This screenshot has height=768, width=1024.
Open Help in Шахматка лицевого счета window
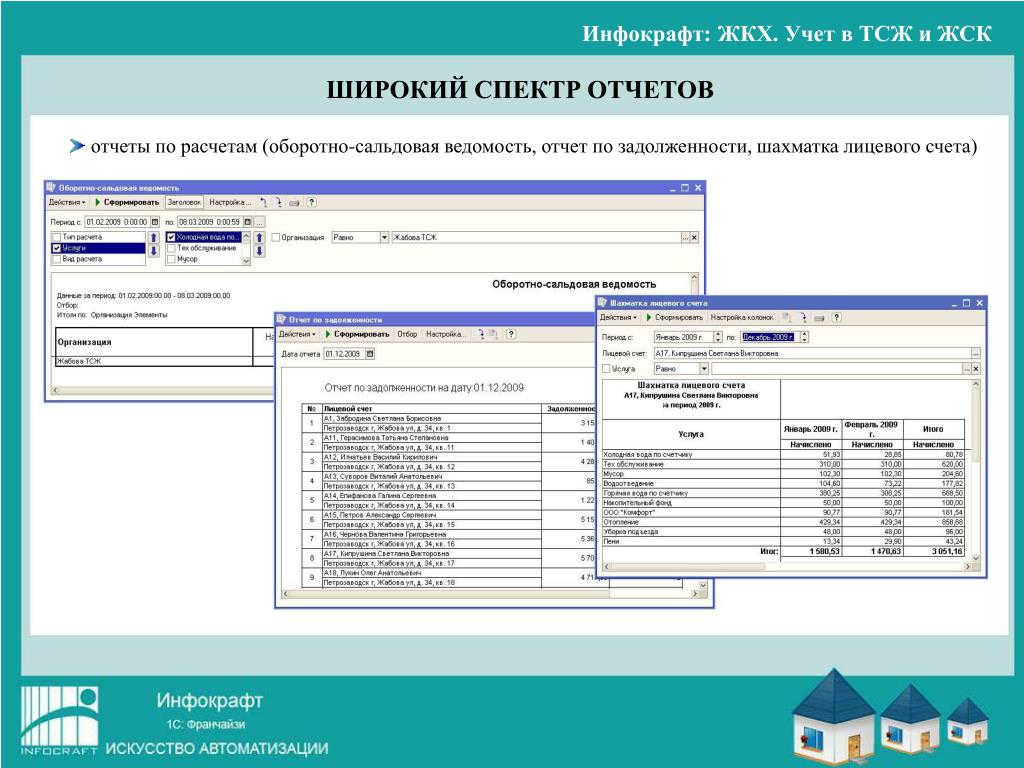(836, 317)
